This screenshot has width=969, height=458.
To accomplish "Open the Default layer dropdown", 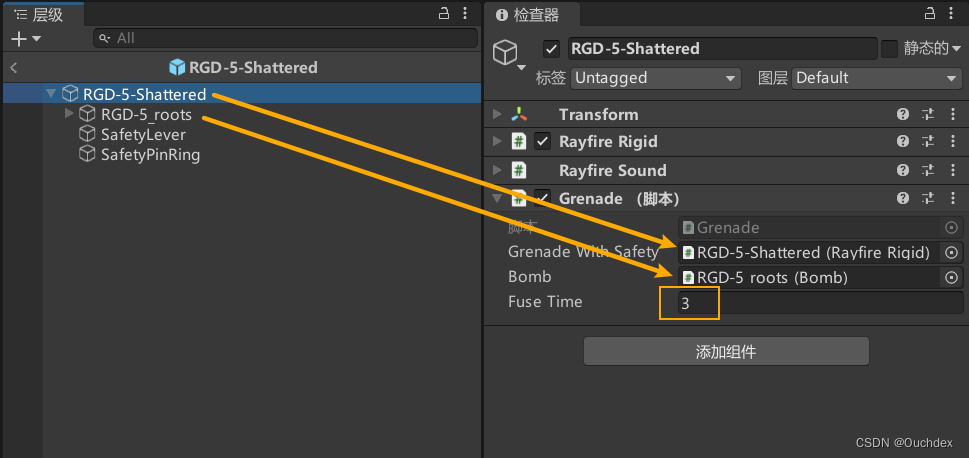I will (876, 78).
